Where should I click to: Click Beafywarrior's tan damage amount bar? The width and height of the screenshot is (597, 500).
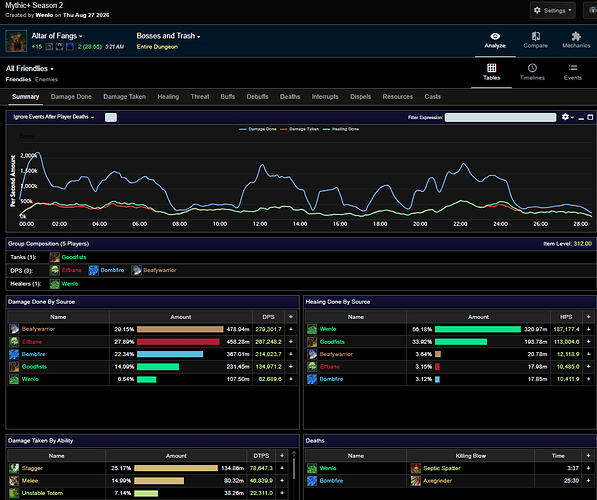click(x=180, y=329)
